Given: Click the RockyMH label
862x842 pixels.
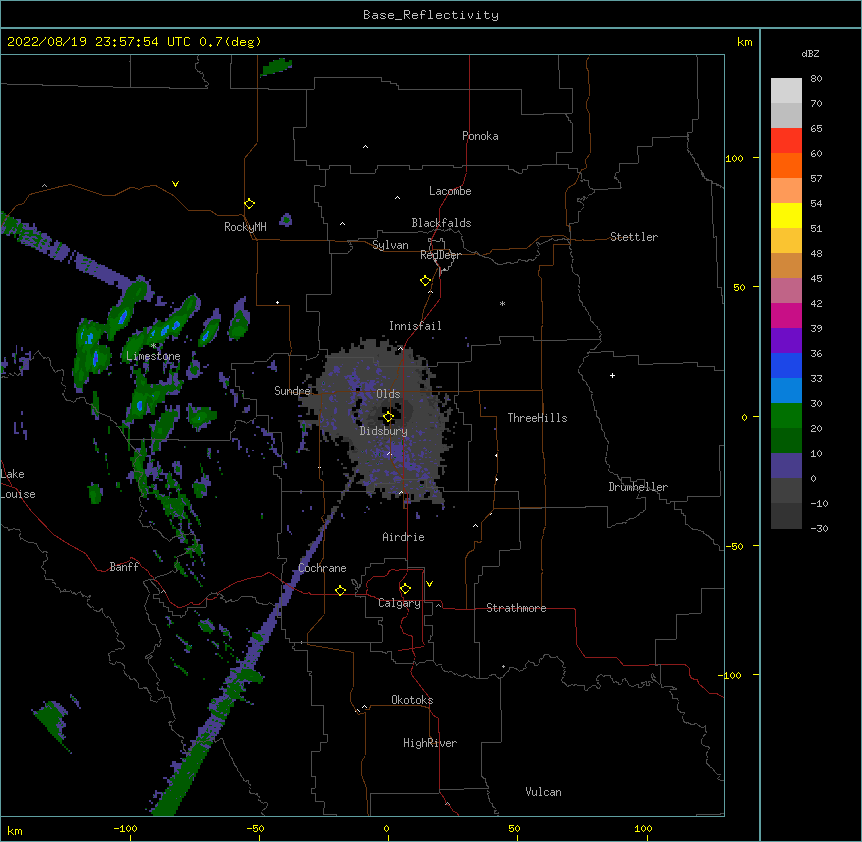Looking at the screenshot, I should (x=245, y=227).
